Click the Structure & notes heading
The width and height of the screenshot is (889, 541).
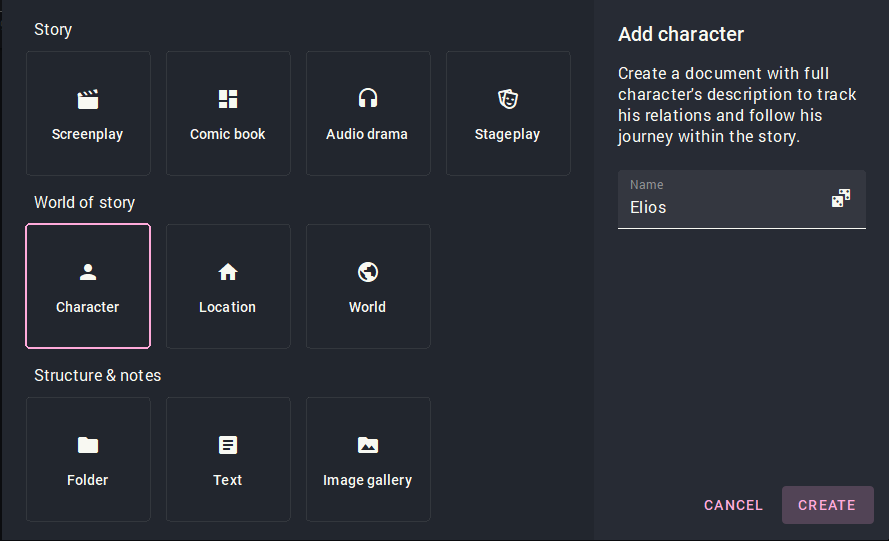pyautogui.click(x=98, y=375)
